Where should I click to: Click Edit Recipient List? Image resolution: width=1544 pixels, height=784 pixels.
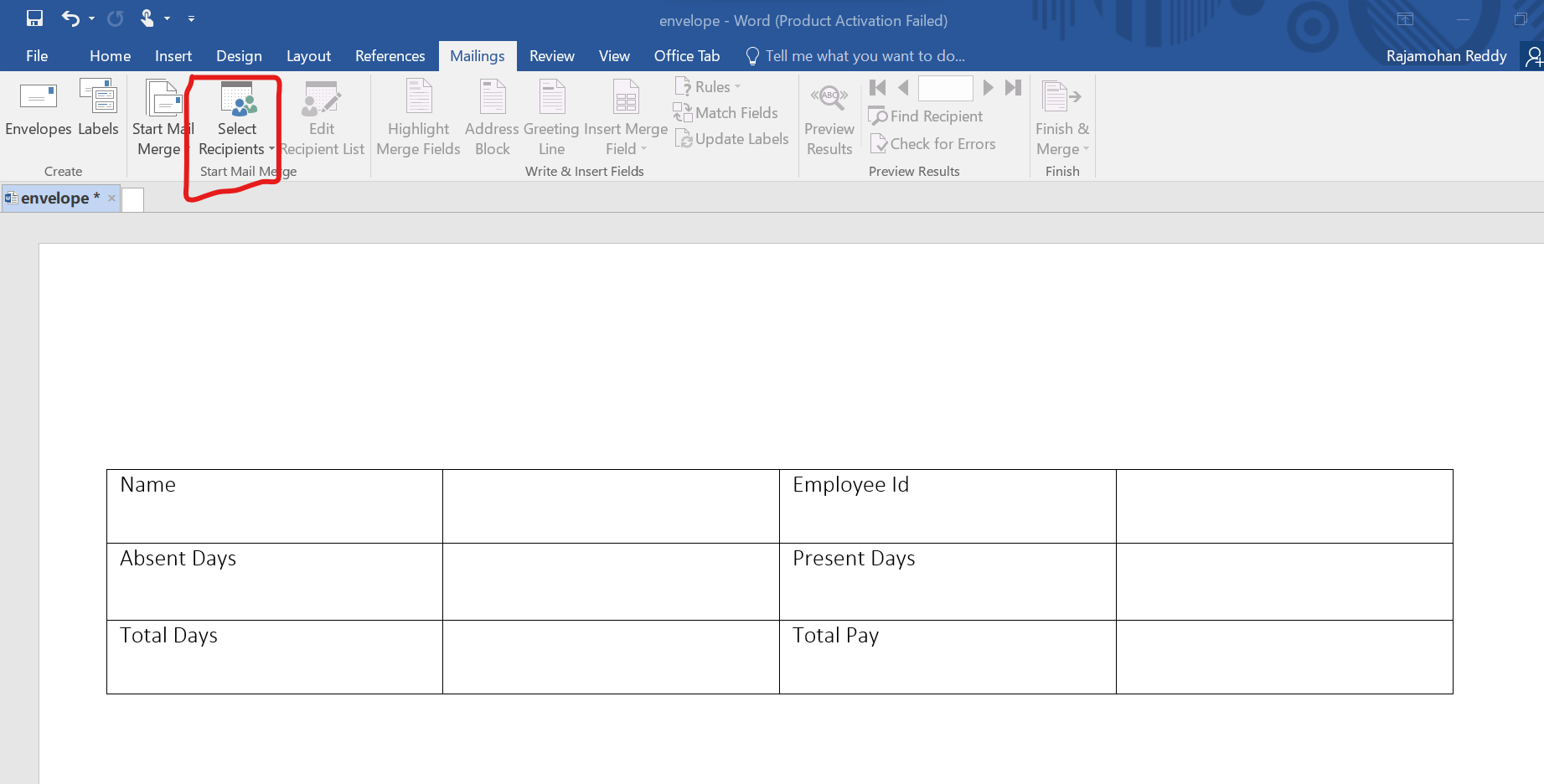click(x=322, y=117)
